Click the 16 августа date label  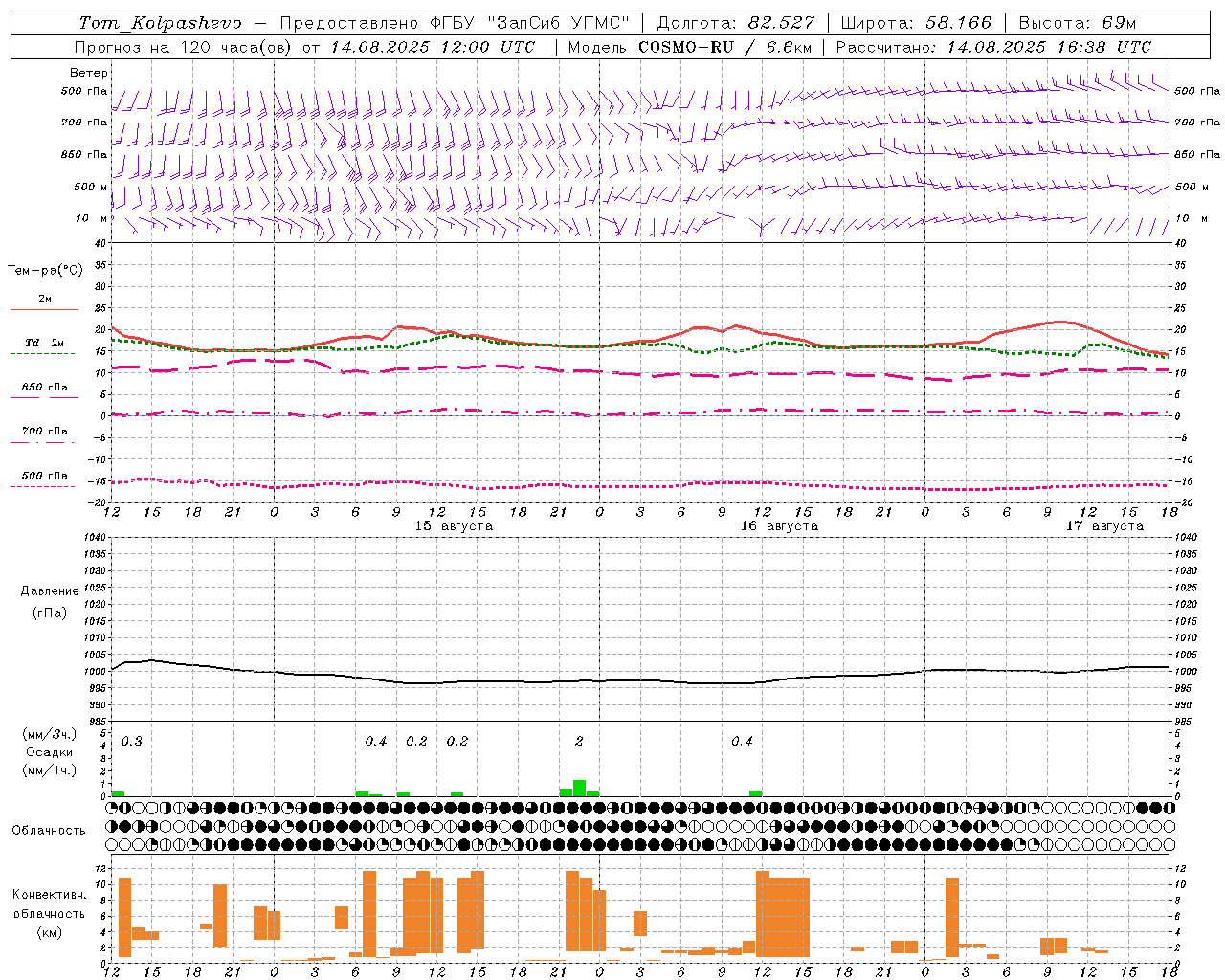coord(779,526)
